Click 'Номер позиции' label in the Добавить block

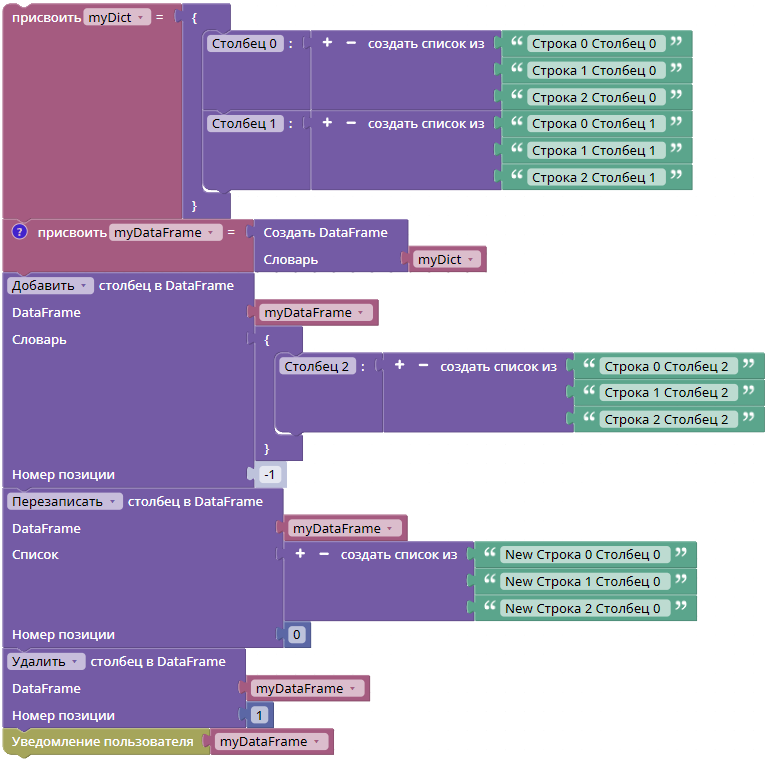63,475
